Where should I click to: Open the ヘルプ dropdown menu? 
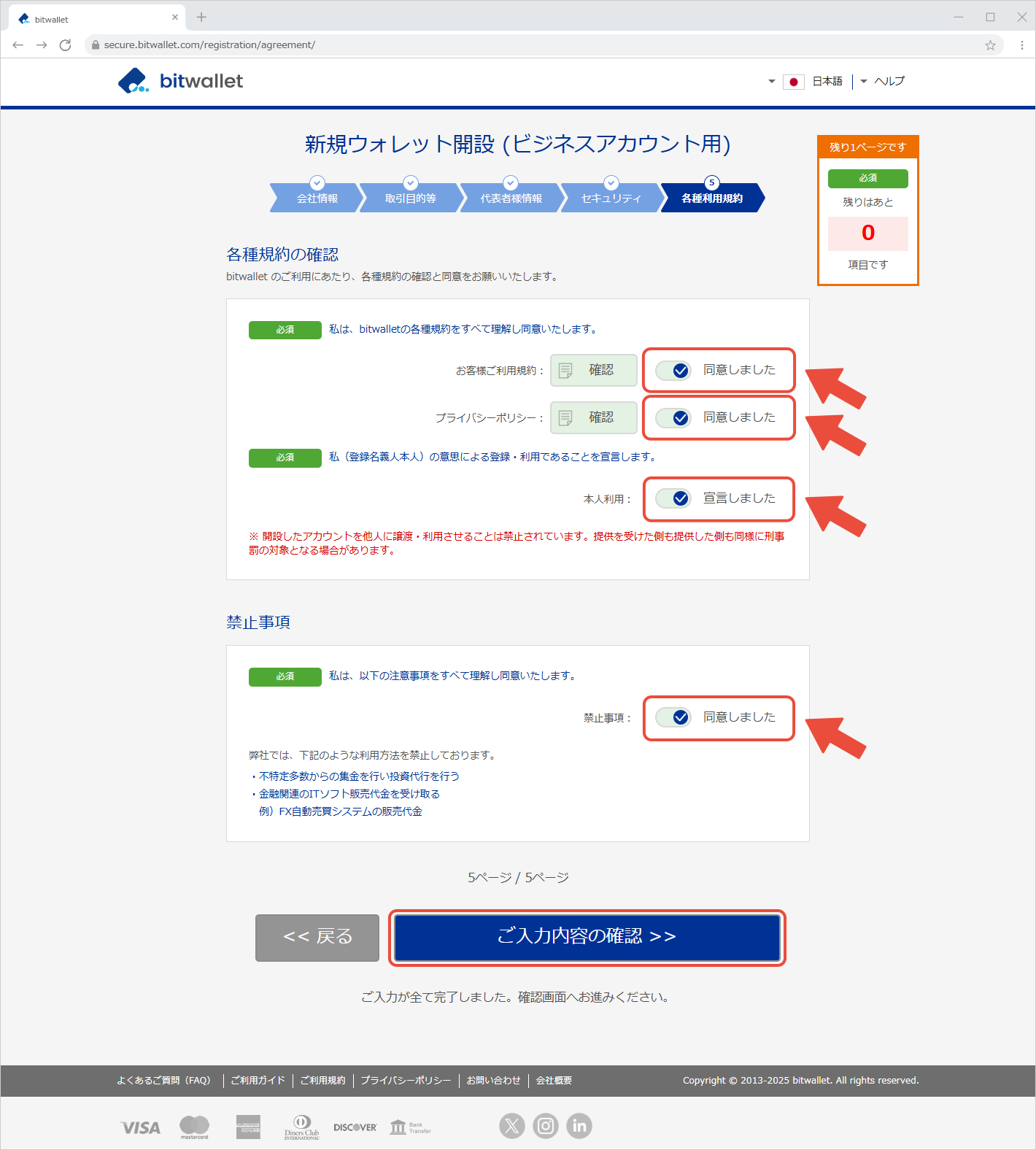point(883,81)
